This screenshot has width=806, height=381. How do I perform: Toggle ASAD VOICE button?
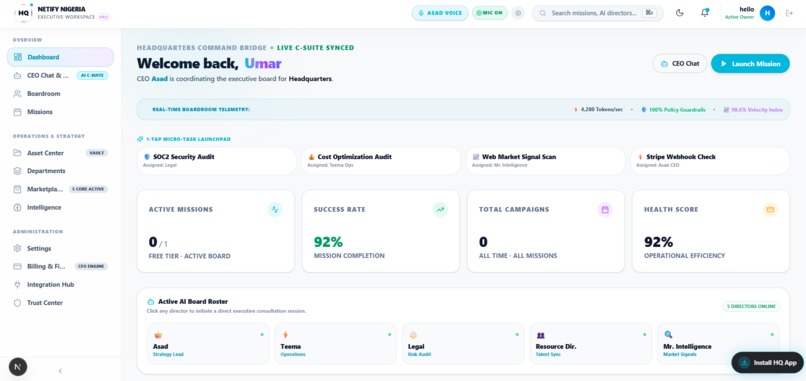[x=440, y=13]
